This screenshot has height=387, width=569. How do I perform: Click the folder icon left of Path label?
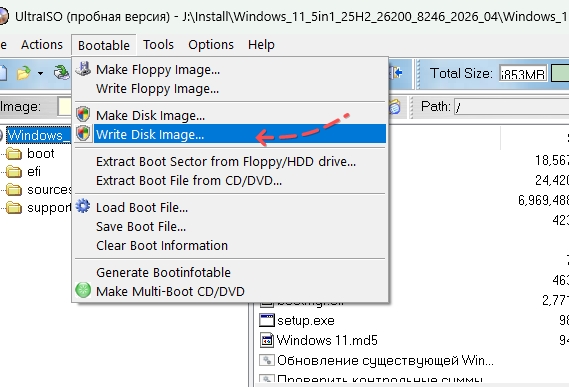point(395,107)
